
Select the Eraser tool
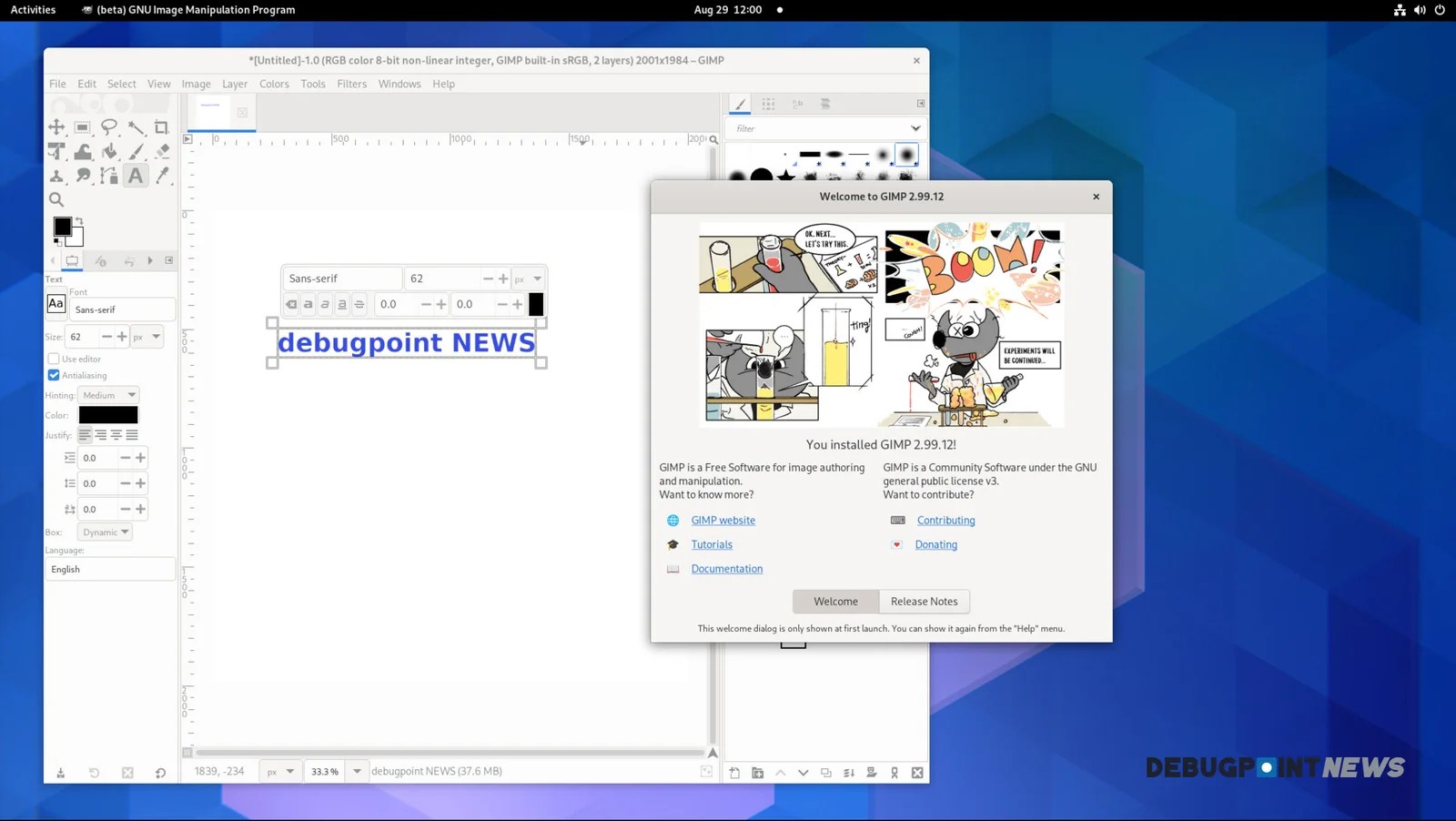(162, 151)
